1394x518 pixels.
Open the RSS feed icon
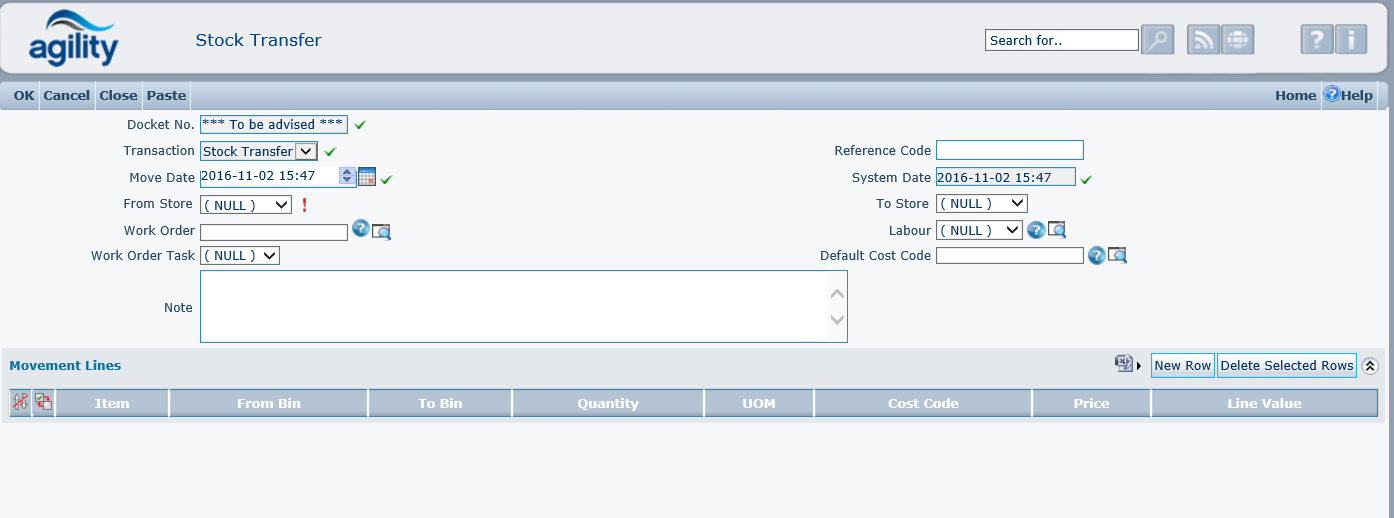[x=1203, y=40]
